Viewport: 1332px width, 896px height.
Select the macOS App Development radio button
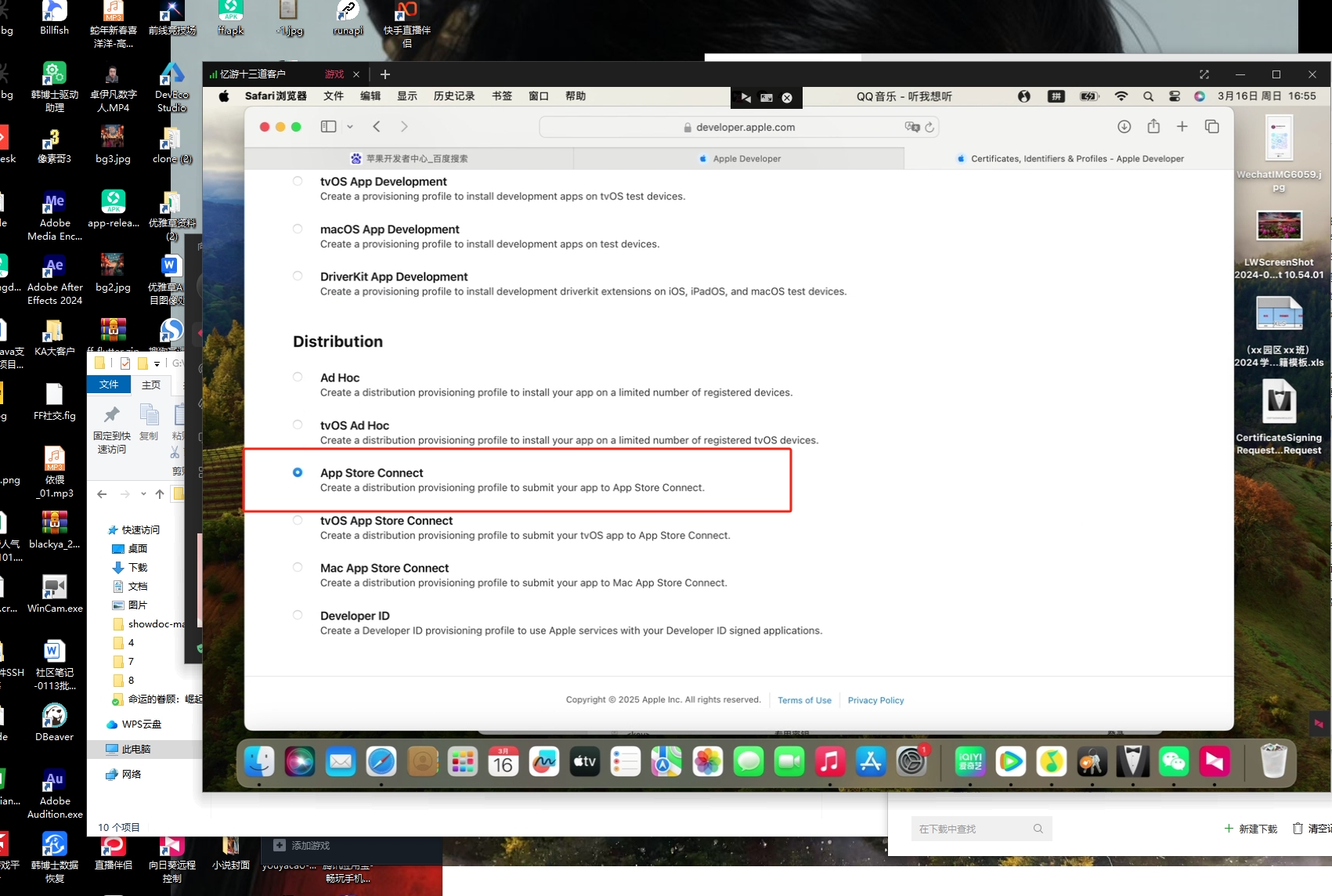click(x=298, y=229)
